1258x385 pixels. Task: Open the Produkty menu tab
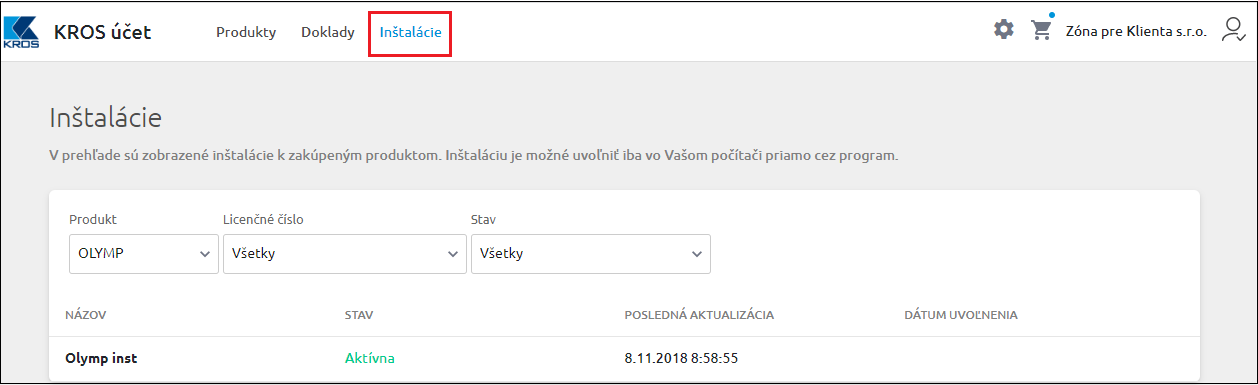point(246,32)
